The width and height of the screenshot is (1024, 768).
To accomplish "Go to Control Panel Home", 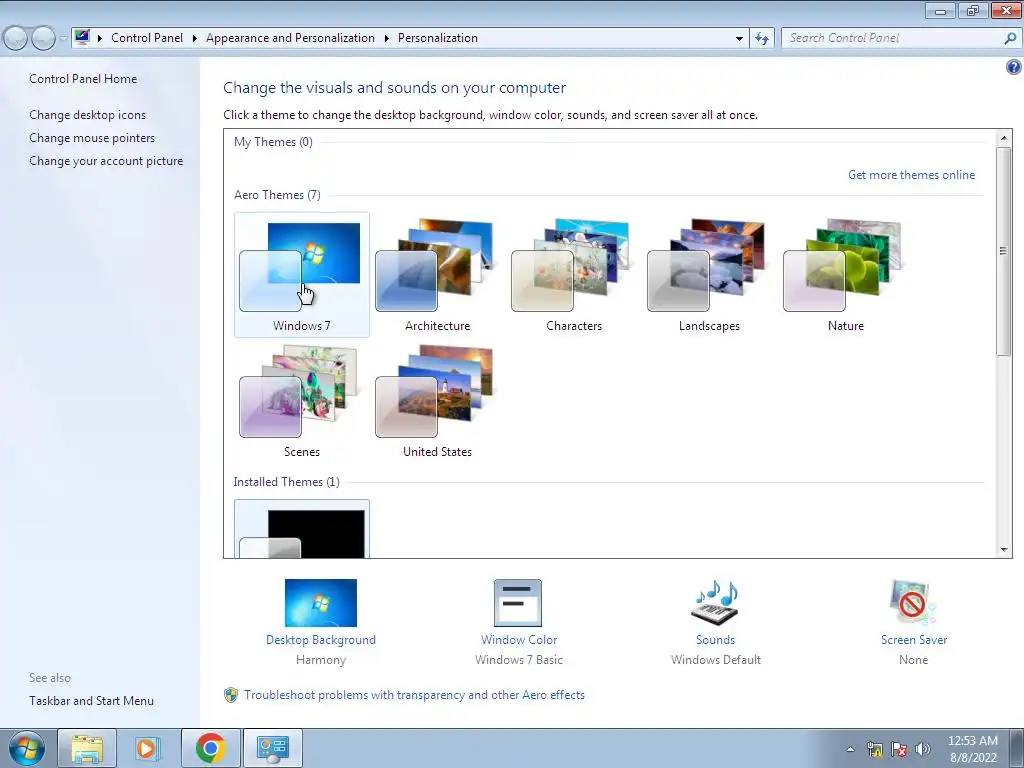I will tap(83, 79).
